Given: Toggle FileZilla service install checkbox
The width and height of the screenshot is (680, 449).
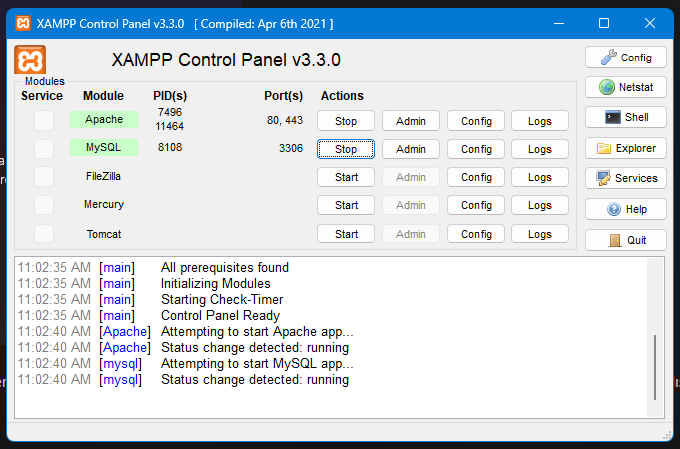Looking at the screenshot, I should tap(44, 177).
